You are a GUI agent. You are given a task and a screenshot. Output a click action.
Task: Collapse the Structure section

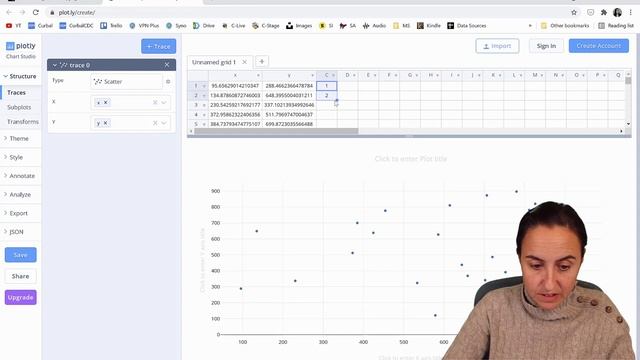tap(20, 76)
